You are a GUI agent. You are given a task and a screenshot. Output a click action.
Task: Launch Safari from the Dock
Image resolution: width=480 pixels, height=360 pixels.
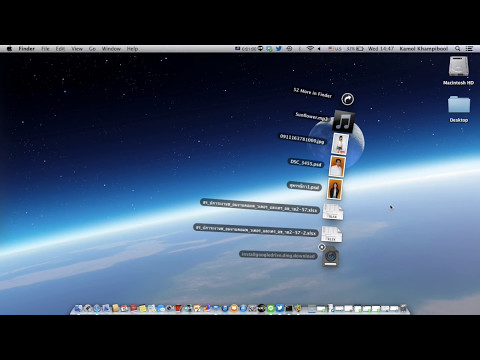click(97, 308)
